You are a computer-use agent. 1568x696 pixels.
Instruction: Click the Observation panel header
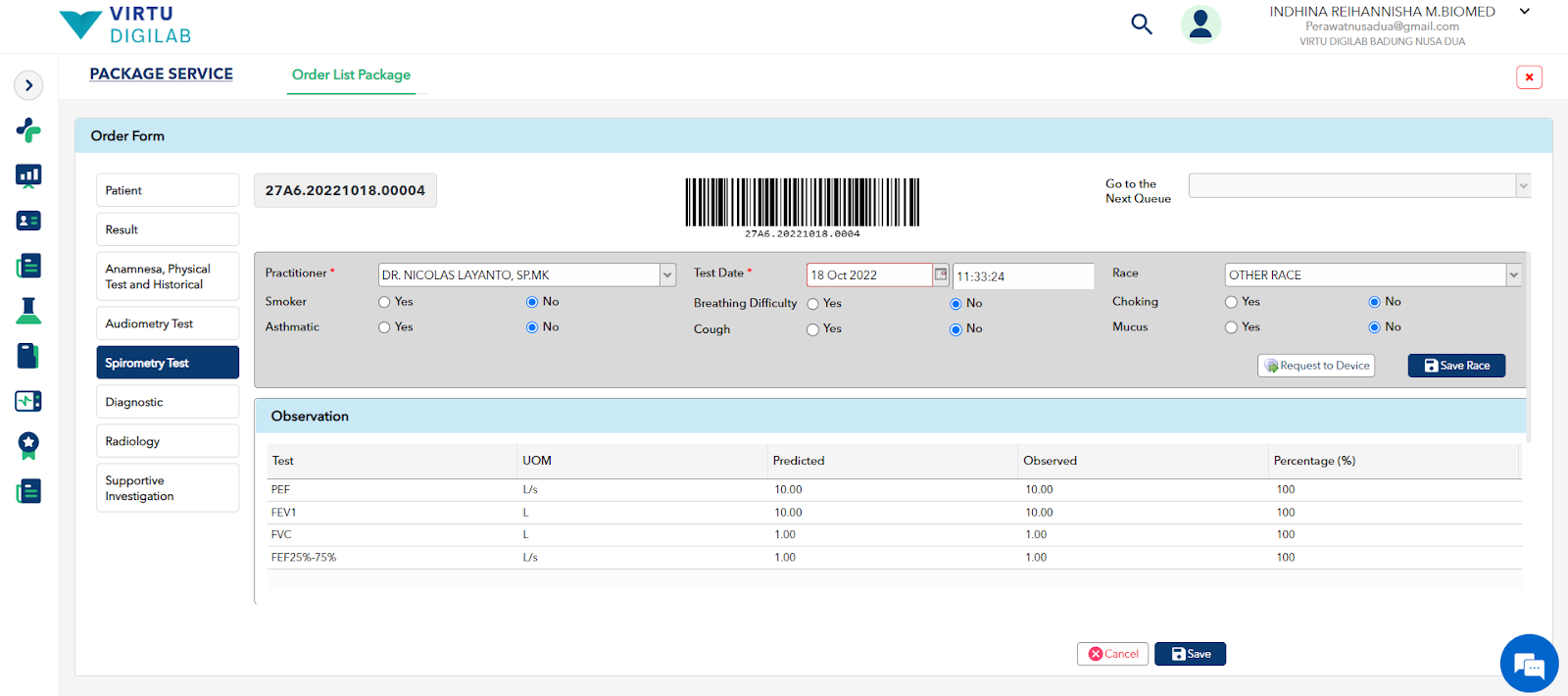890,417
